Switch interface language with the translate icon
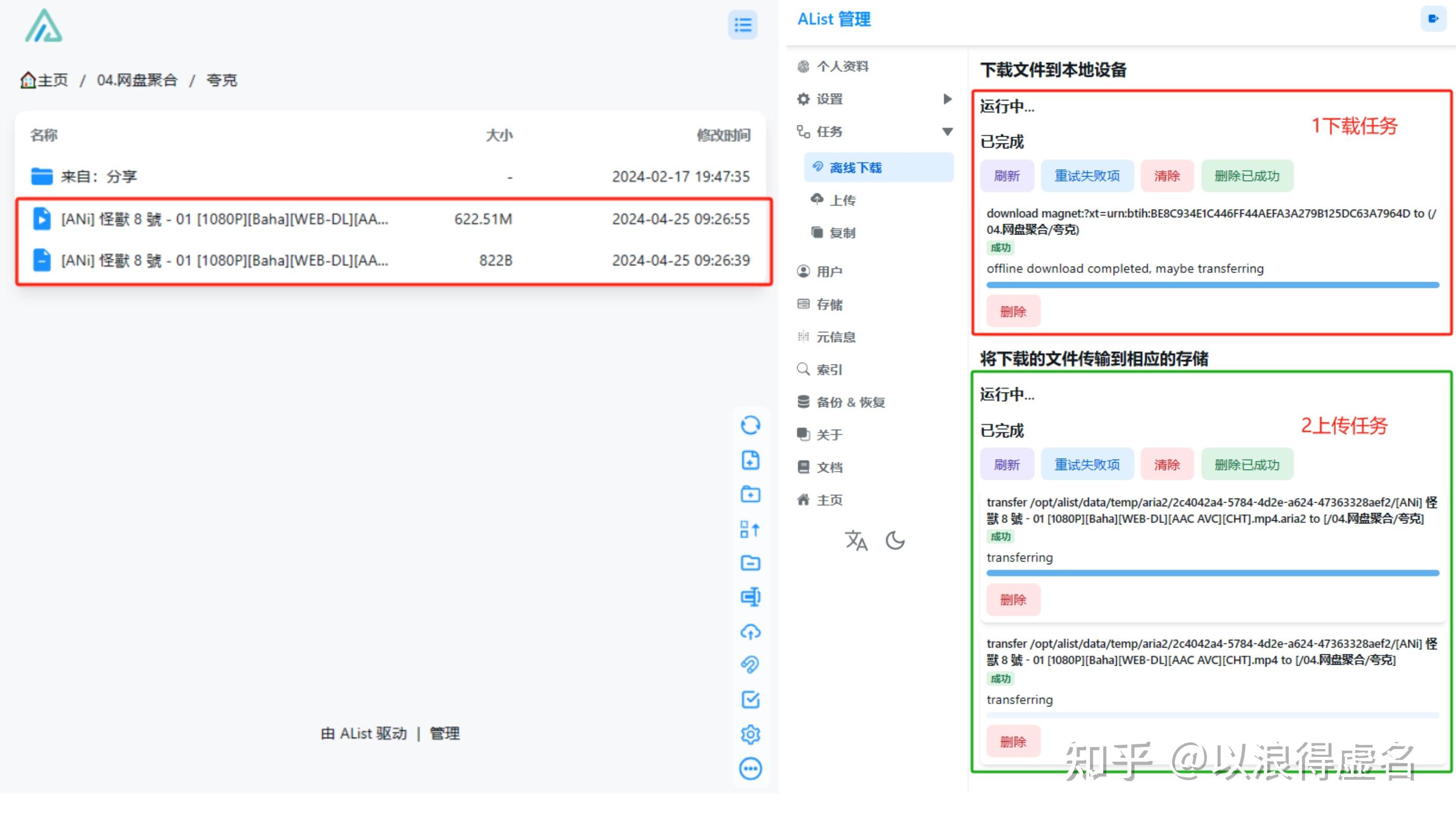Image resolution: width=1456 pixels, height=820 pixels. tap(856, 540)
